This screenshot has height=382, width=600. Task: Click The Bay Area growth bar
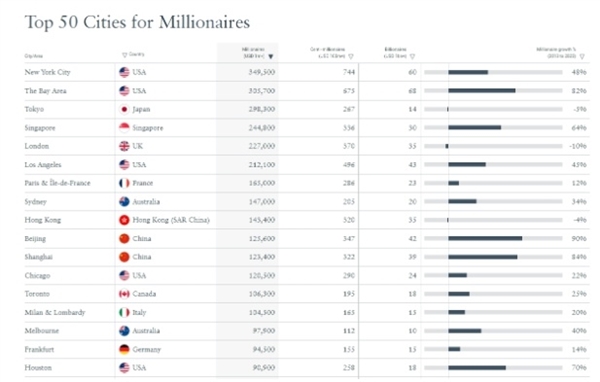click(x=493, y=91)
